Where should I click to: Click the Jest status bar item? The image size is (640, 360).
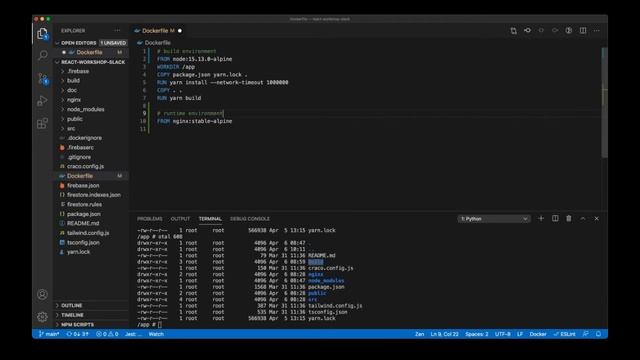[x=133, y=334]
